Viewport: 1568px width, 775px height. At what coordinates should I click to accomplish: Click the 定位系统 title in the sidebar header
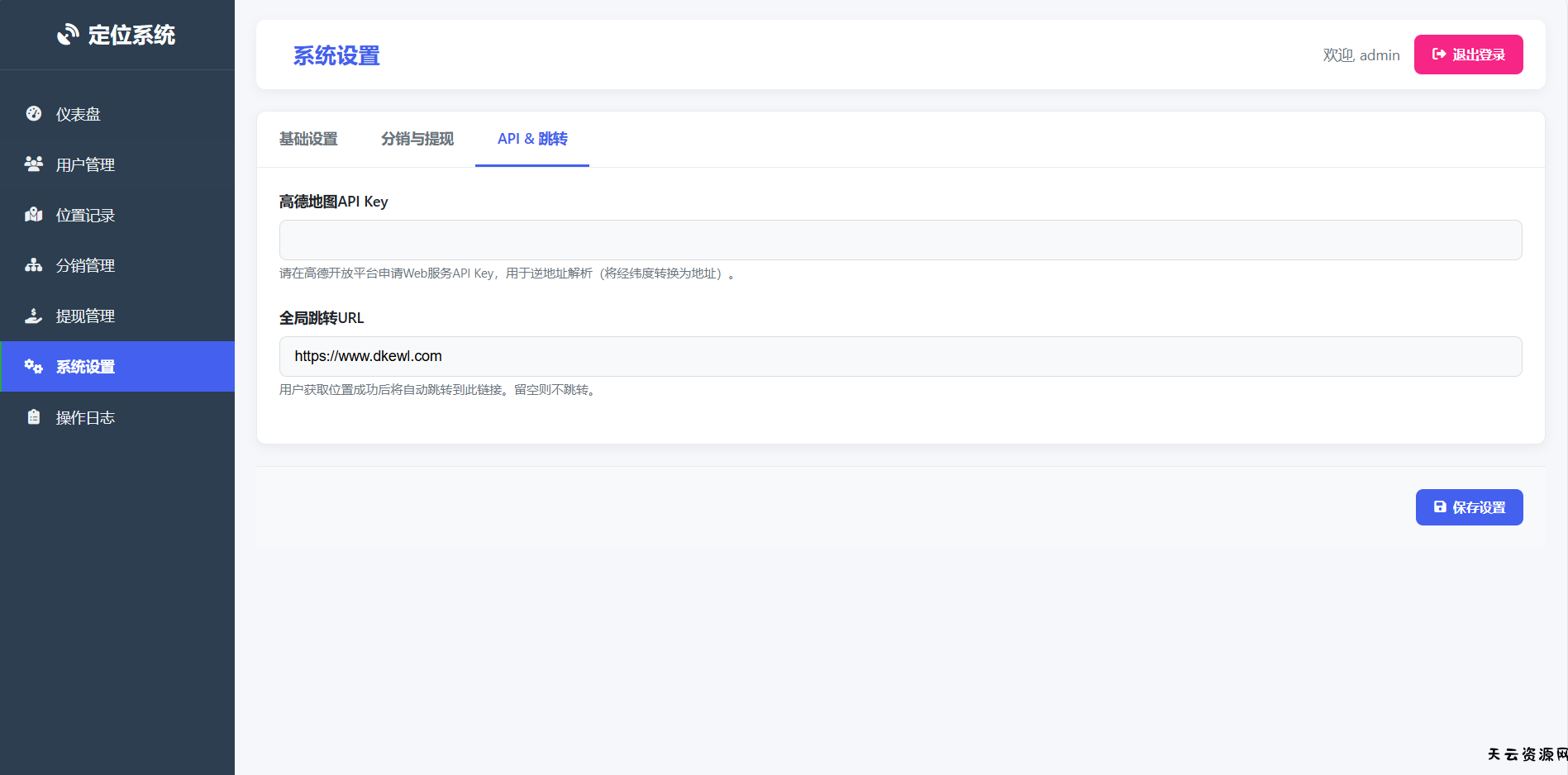(x=131, y=36)
